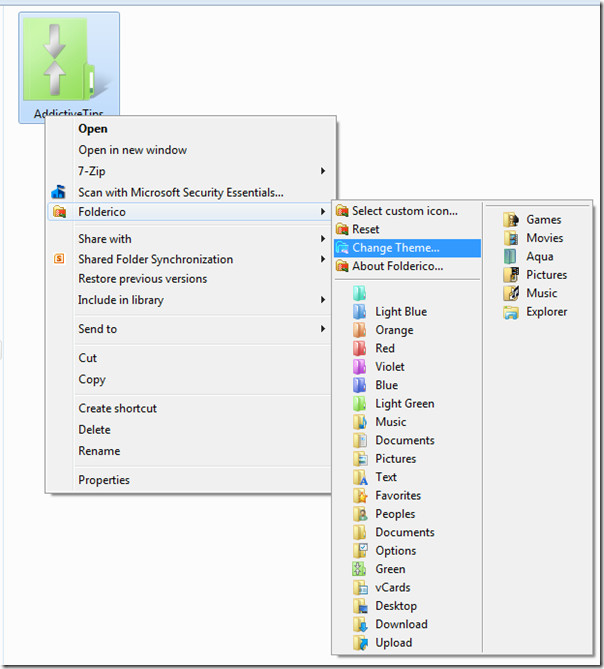This screenshot has height=669, width=604.
Task: Click the Documents label below Peoples
Action: click(x=405, y=532)
